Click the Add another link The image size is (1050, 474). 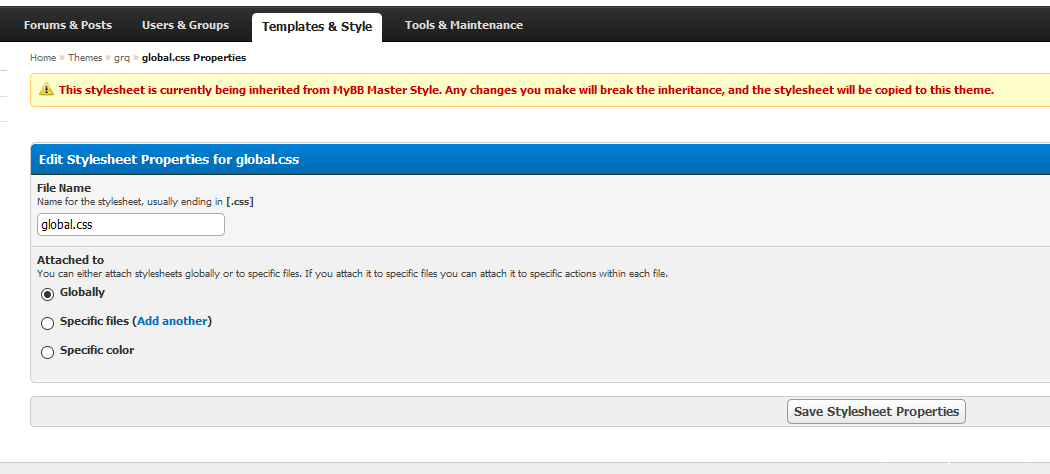point(172,321)
